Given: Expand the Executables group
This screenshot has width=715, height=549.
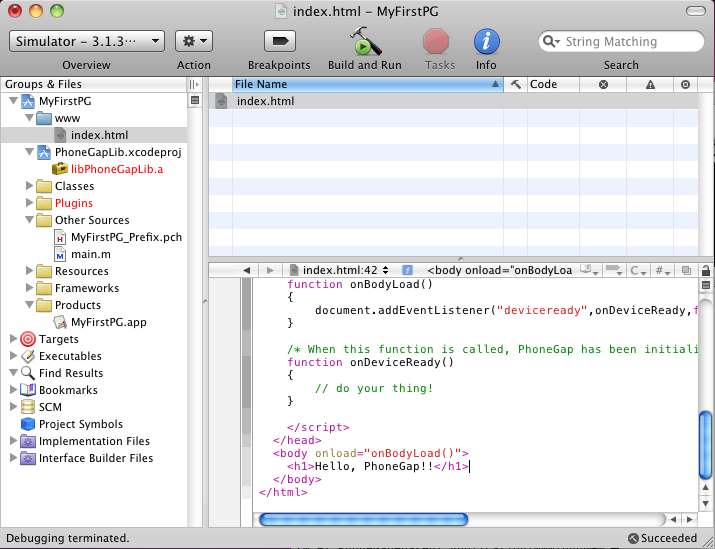Looking at the screenshot, I should [13, 356].
